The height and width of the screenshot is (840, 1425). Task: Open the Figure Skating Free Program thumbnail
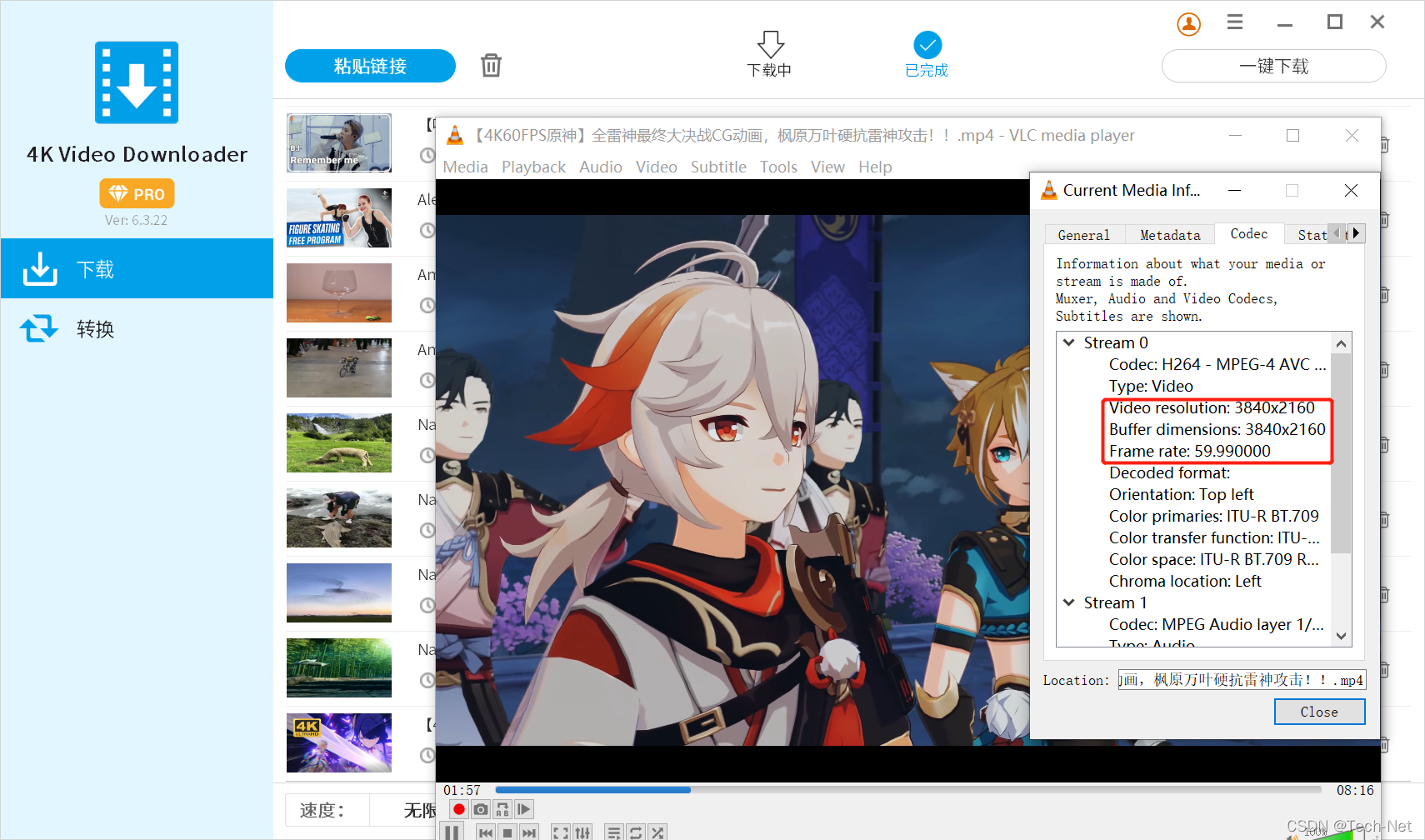click(x=339, y=218)
